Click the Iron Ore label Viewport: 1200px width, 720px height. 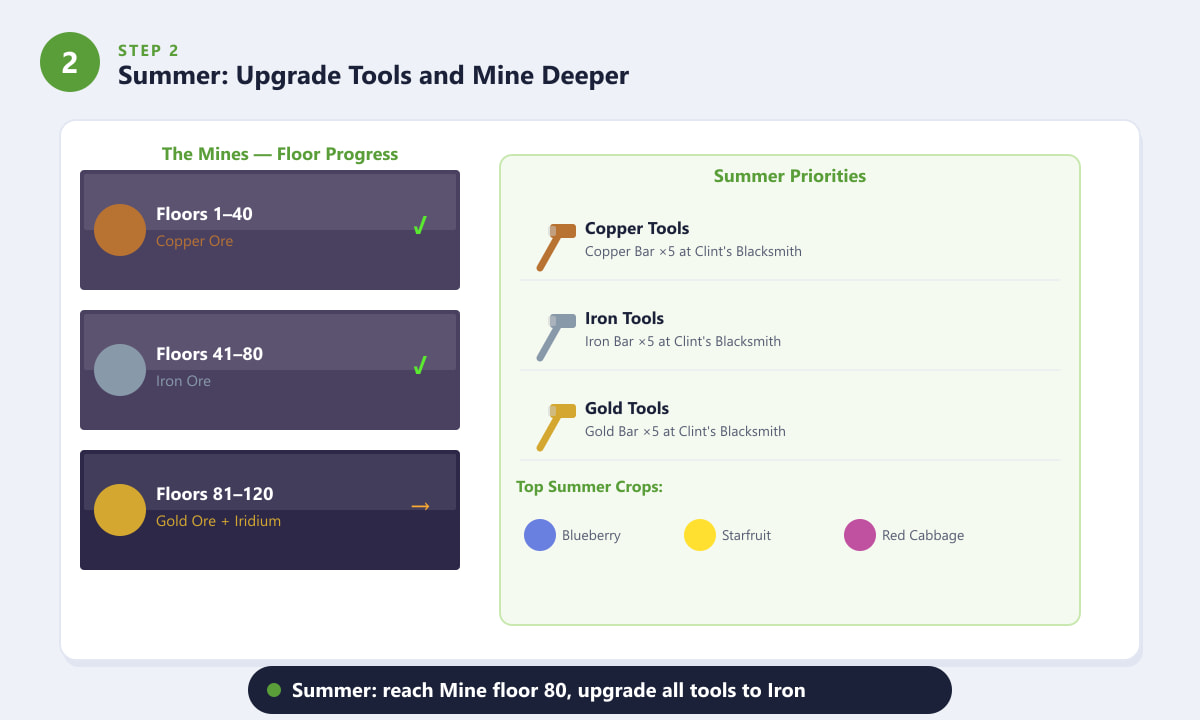(183, 381)
